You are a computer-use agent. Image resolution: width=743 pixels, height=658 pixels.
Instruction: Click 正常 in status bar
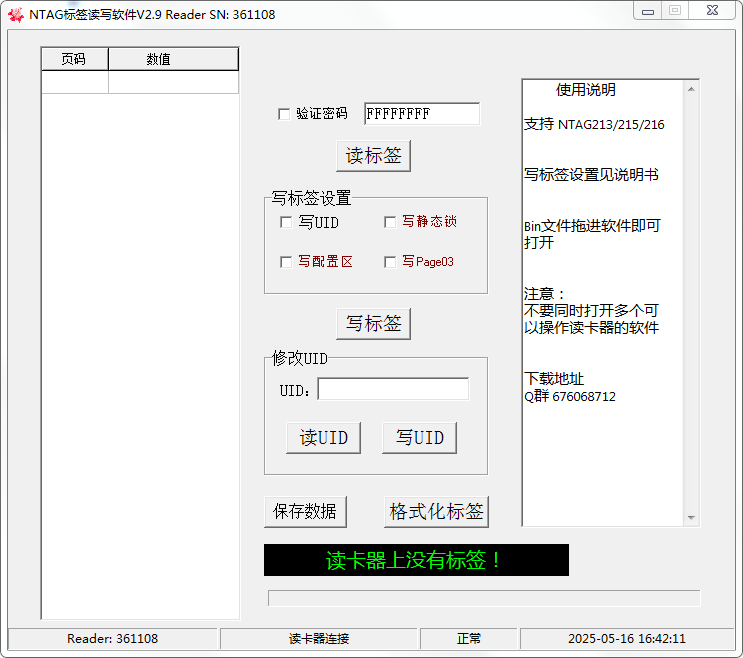point(469,639)
